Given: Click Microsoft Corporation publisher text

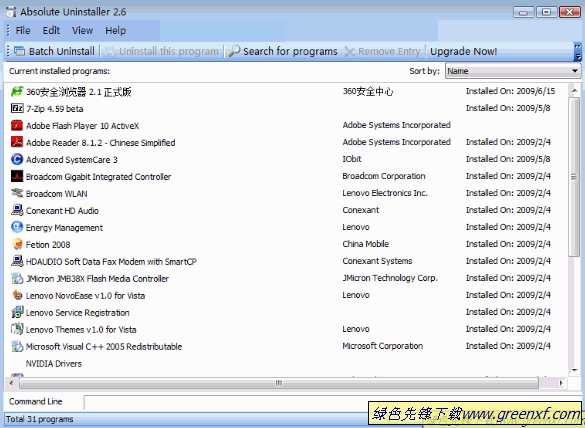Looking at the screenshot, I should 382,346.
